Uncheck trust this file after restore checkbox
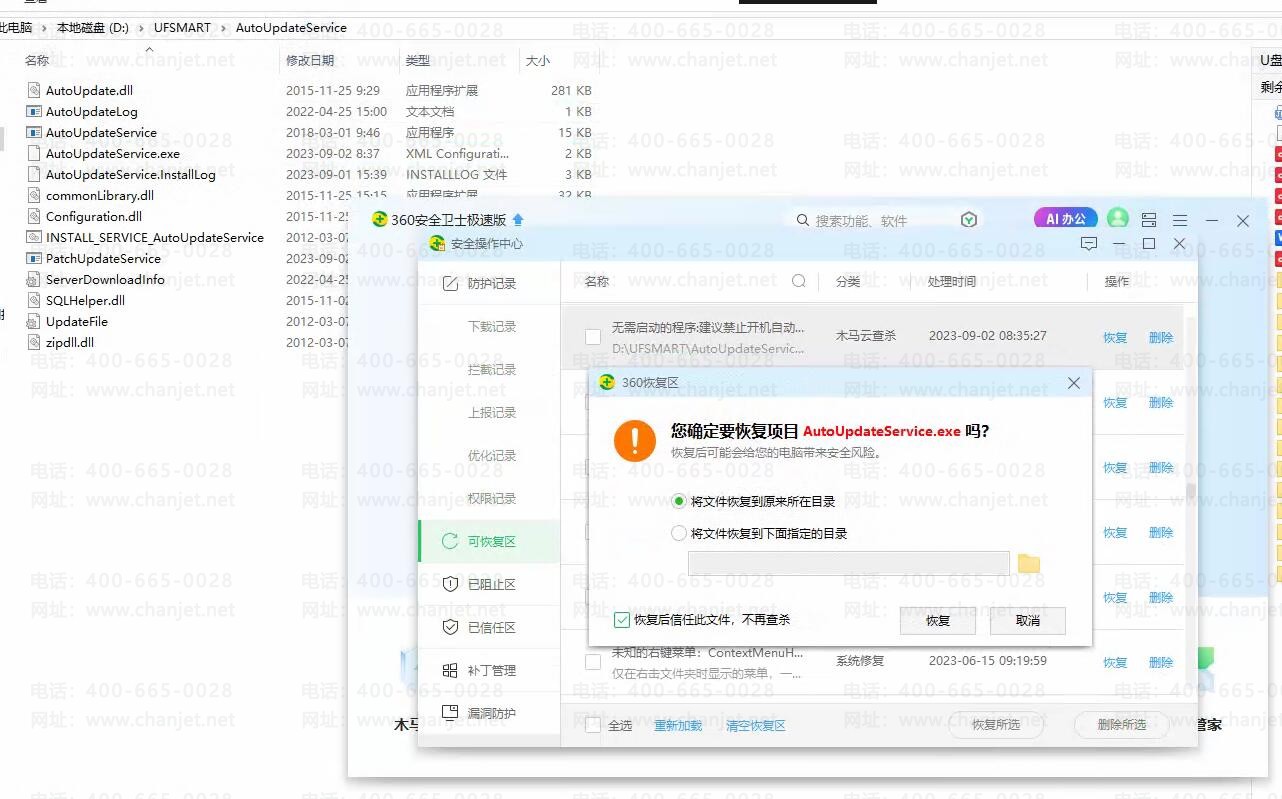 (622, 620)
